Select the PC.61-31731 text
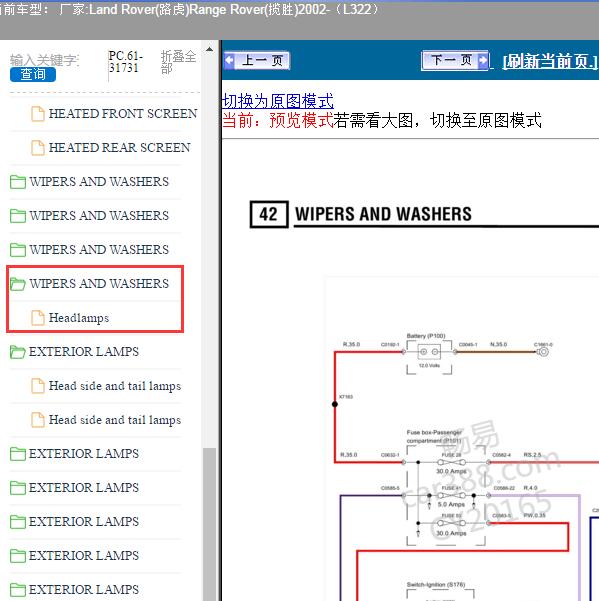 point(125,62)
